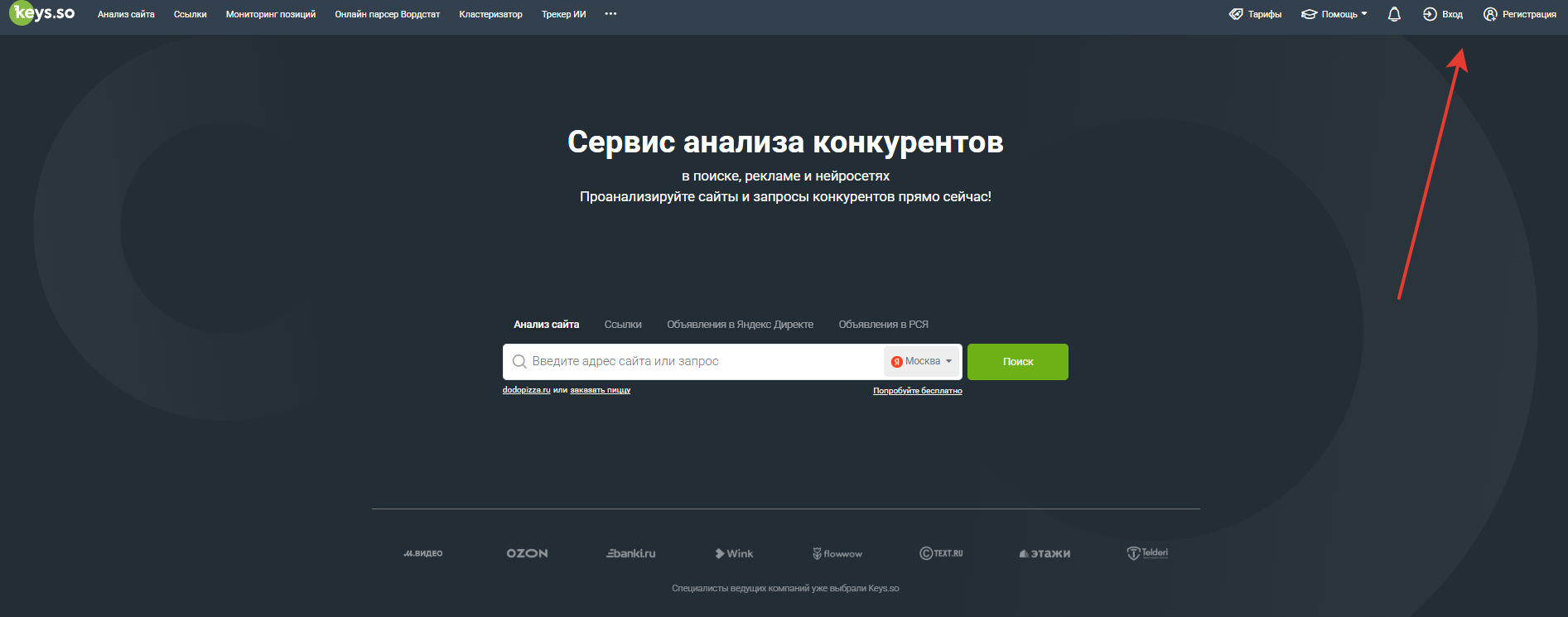This screenshot has height=617, width=1568.
Task: Click the заказать пиццу example link
Action: click(x=601, y=390)
